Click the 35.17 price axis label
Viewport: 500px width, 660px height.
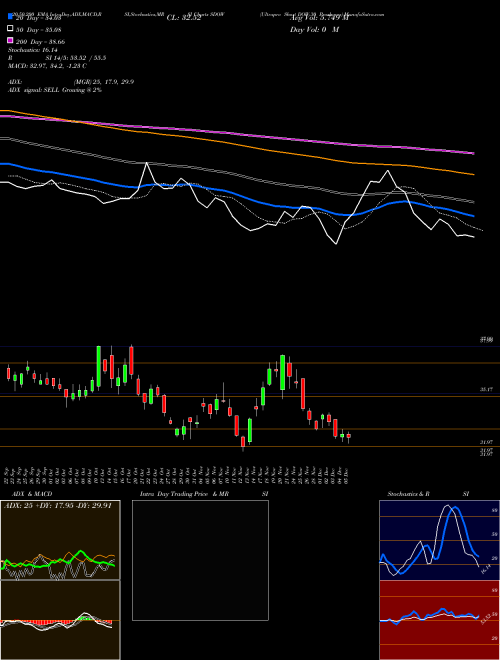pos(486,390)
